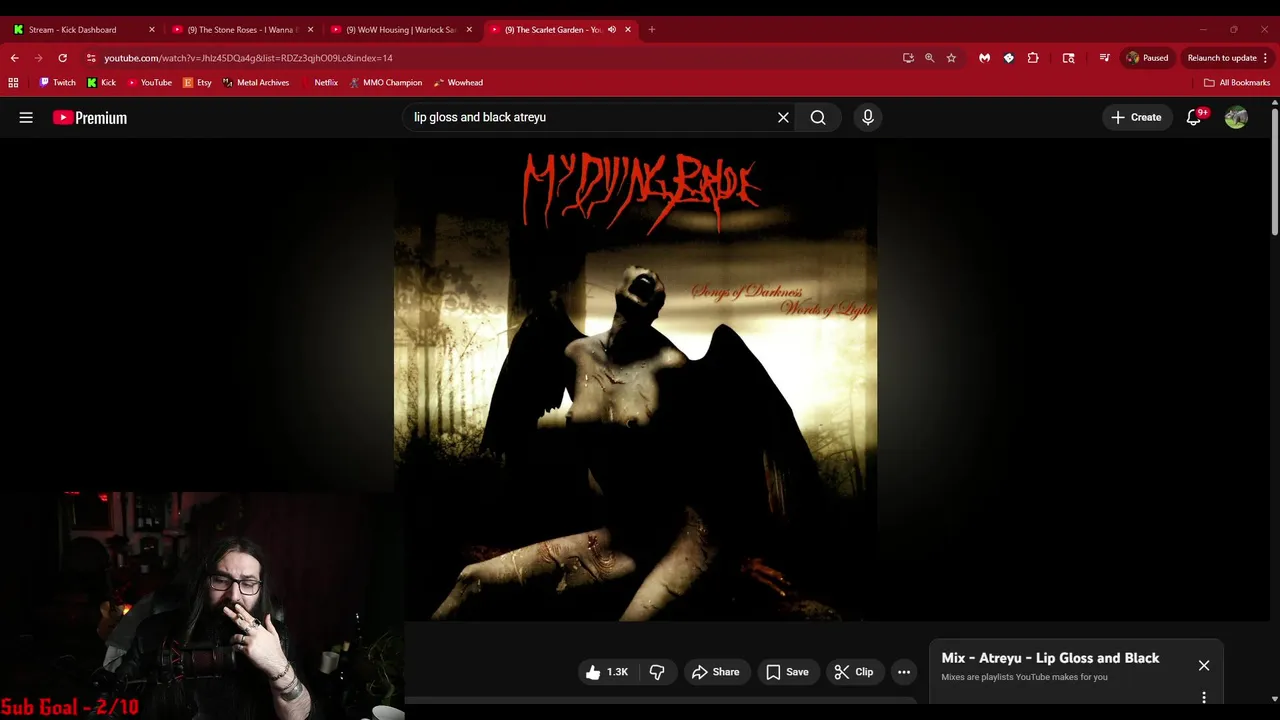Open the extensions puzzle icon
The height and width of the screenshot is (720, 1280).
click(1033, 58)
